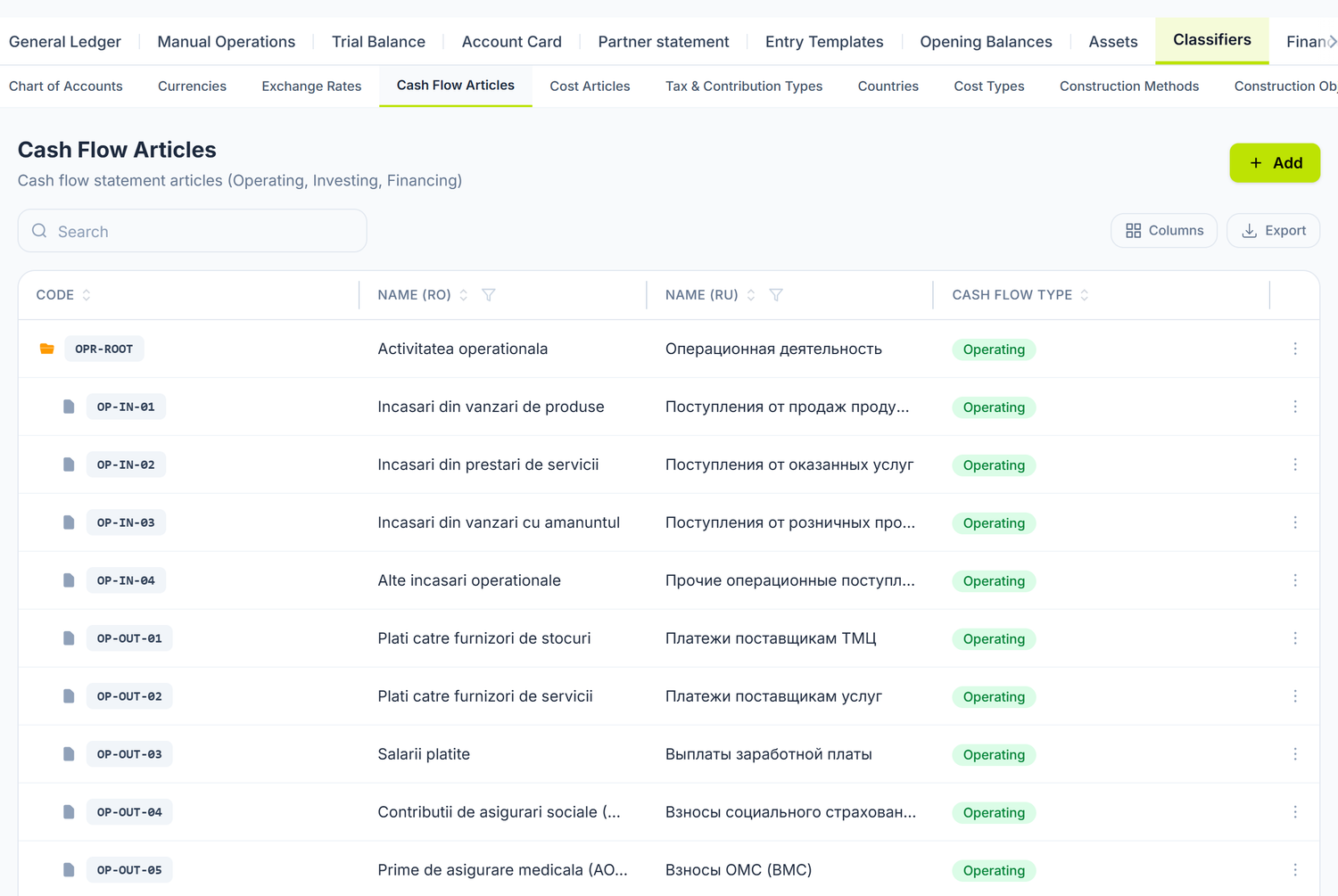Open the Opening Balances tab

(x=986, y=42)
